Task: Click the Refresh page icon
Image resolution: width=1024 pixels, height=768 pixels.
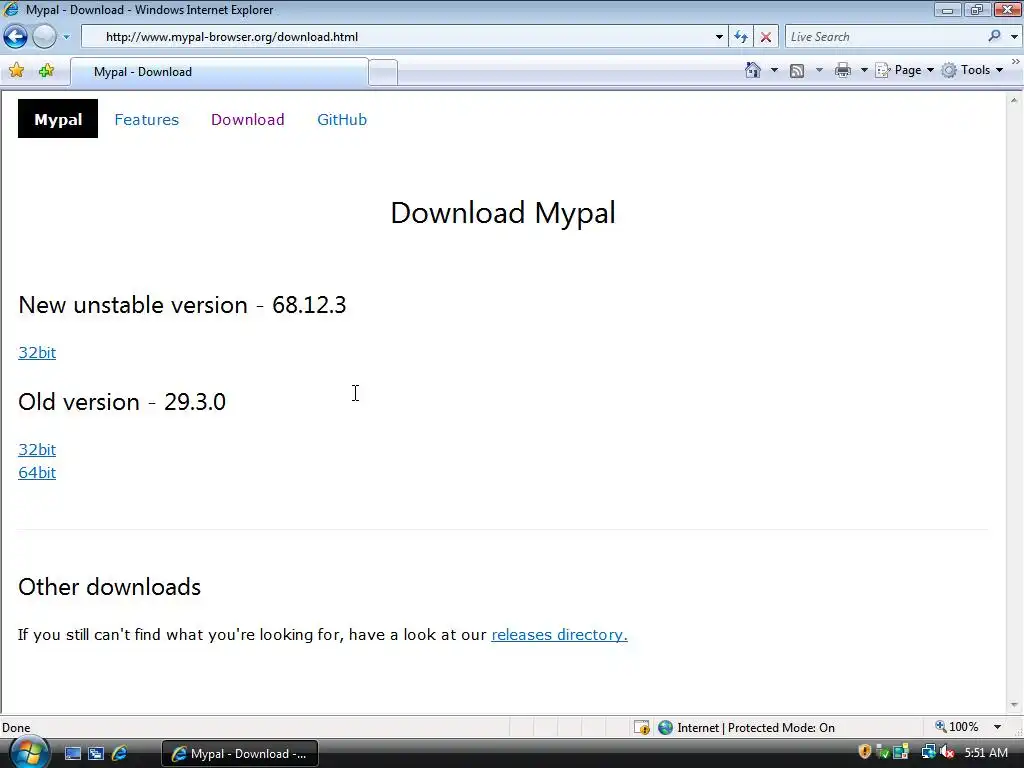Action: pyautogui.click(x=741, y=37)
